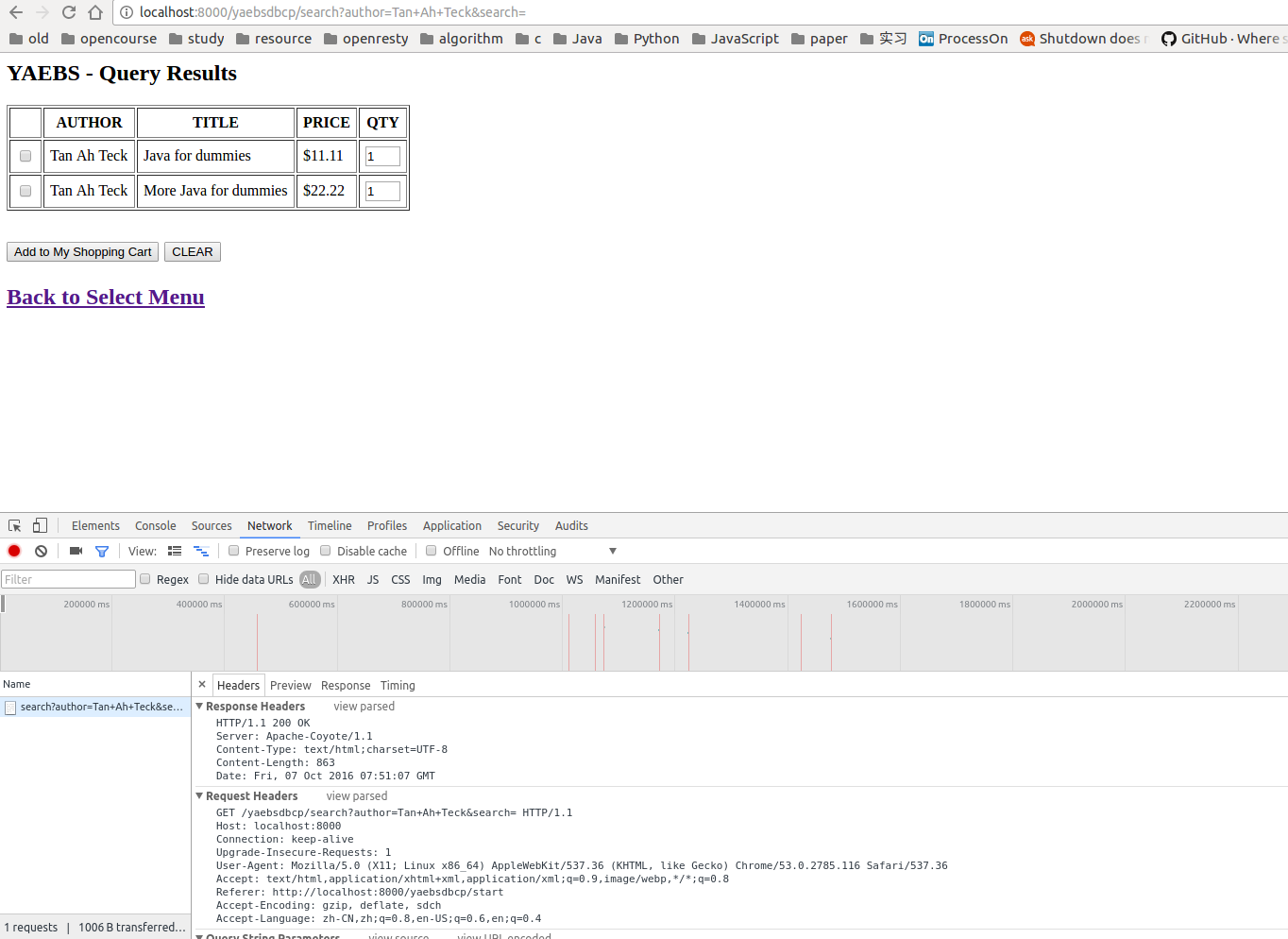Select the 'search?author=Tan+Ah+Teck' request row
Screen dimensions: 1288x939
[95, 708]
